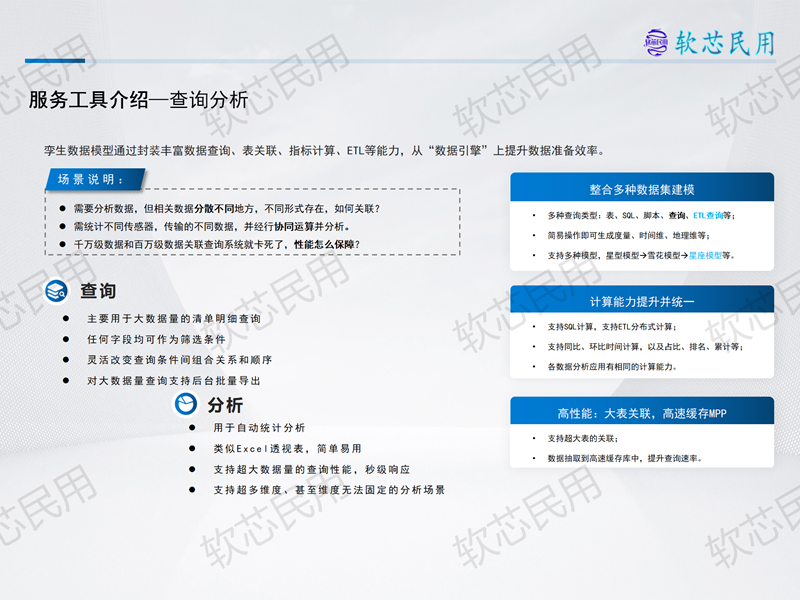Click bullet 需要分析数据，但相关数据分散不同地方

coord(227,209)
